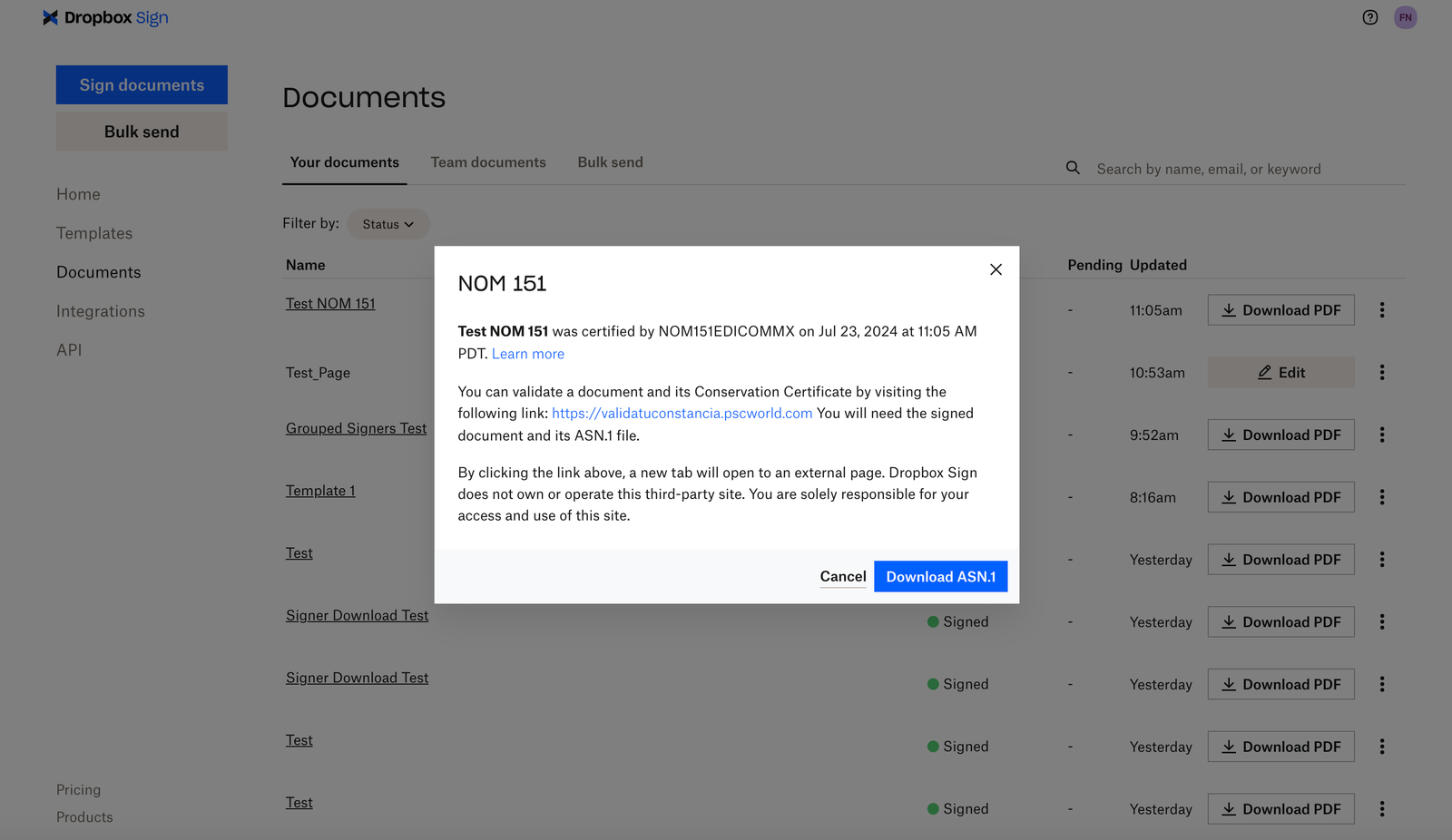The height and width of the screenshot is (840, 1452).
Task: Switch to the Team documents tab
Action: [x=488, y=161]
